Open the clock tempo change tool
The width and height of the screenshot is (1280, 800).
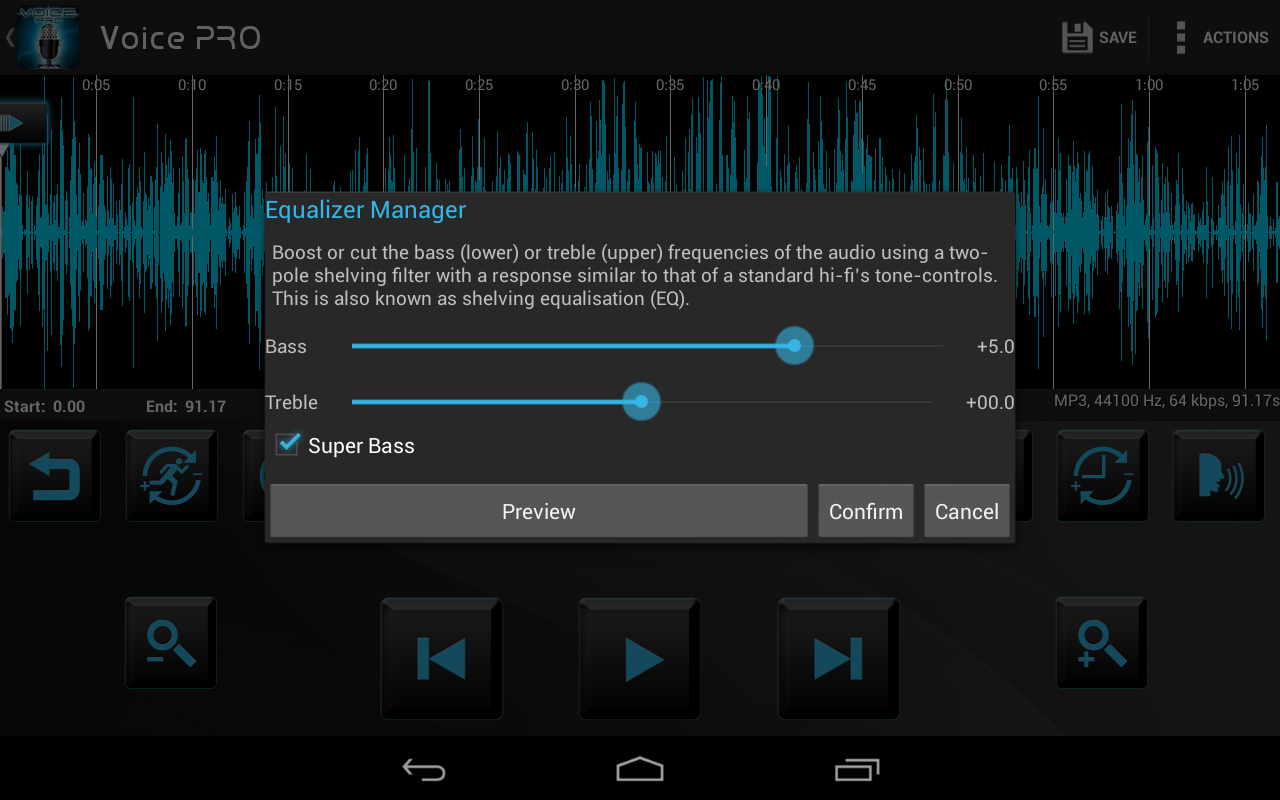click(1103, 476)
